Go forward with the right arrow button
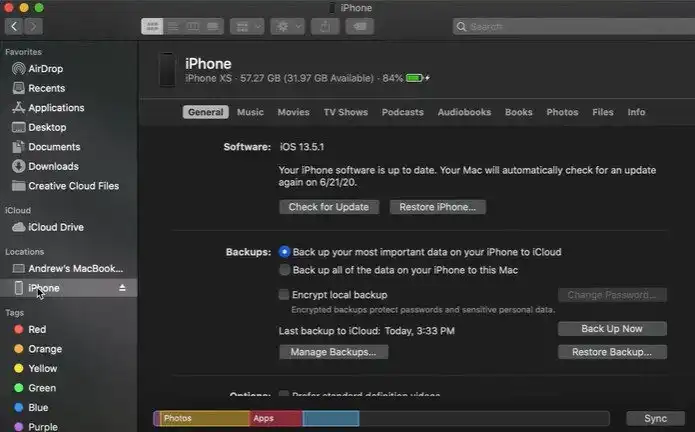This screenshot has width=695, height=432. click(x=33, y=27)
